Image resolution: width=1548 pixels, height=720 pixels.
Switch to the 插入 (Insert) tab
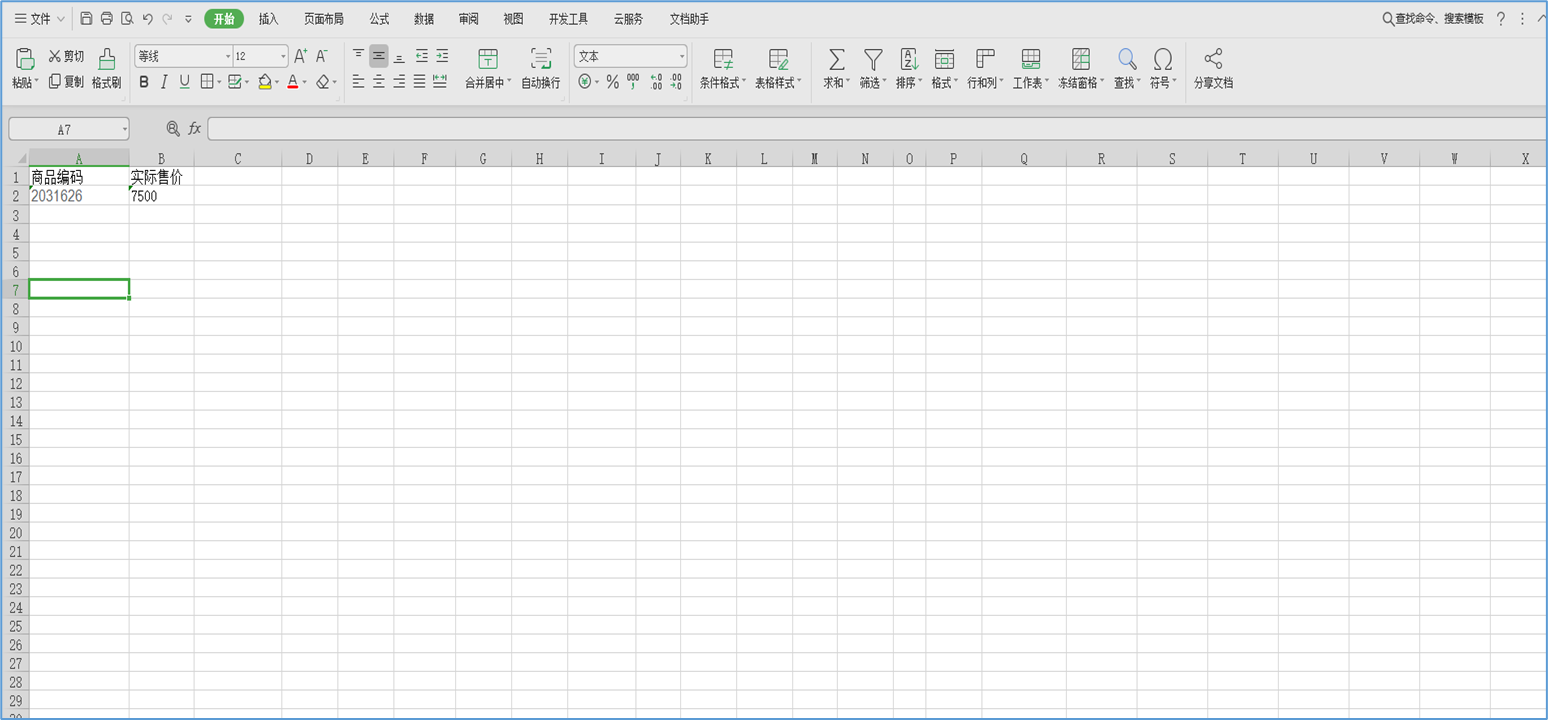click(268, 19)
